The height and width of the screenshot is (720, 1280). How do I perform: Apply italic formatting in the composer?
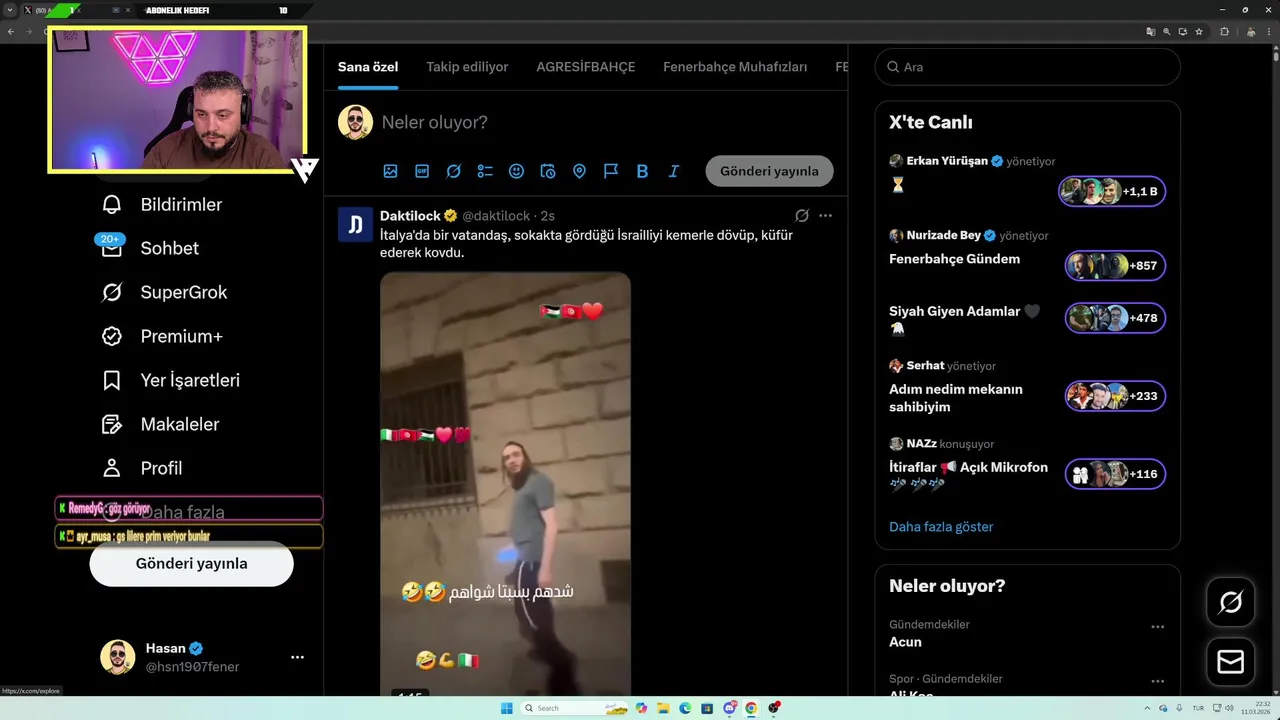click(674, 171)
